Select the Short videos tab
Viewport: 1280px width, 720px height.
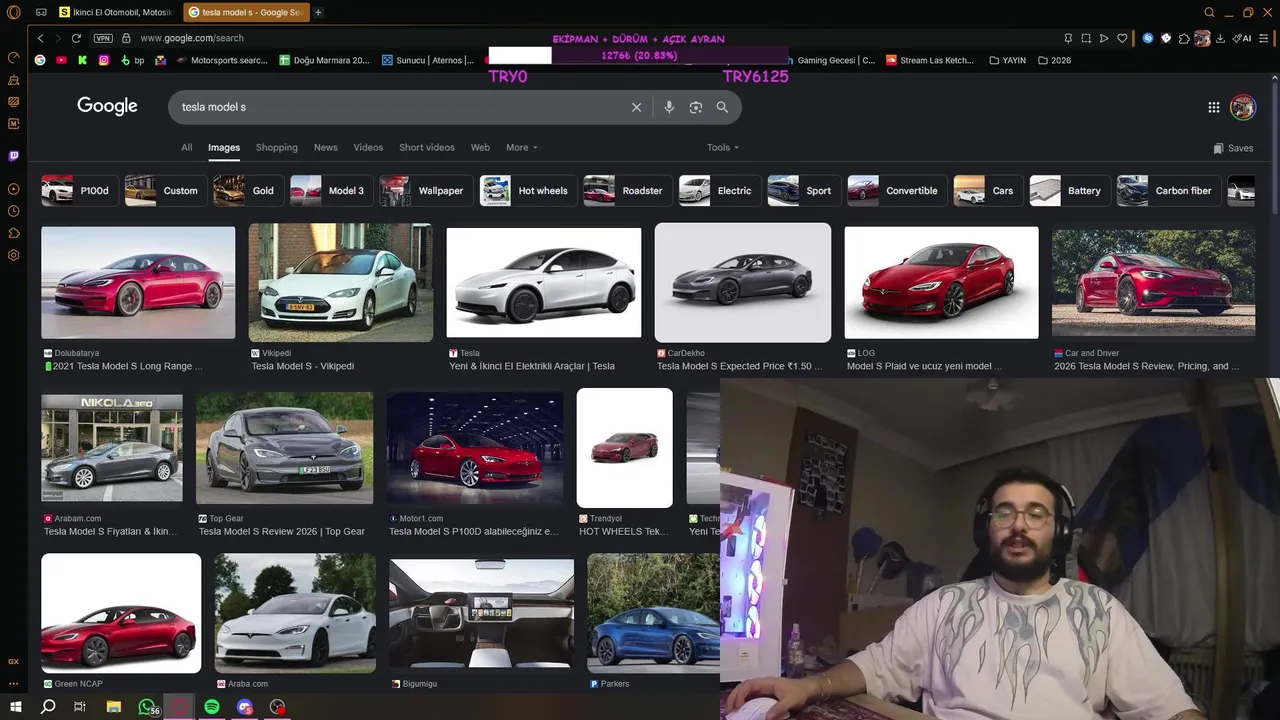coord(426,147)
